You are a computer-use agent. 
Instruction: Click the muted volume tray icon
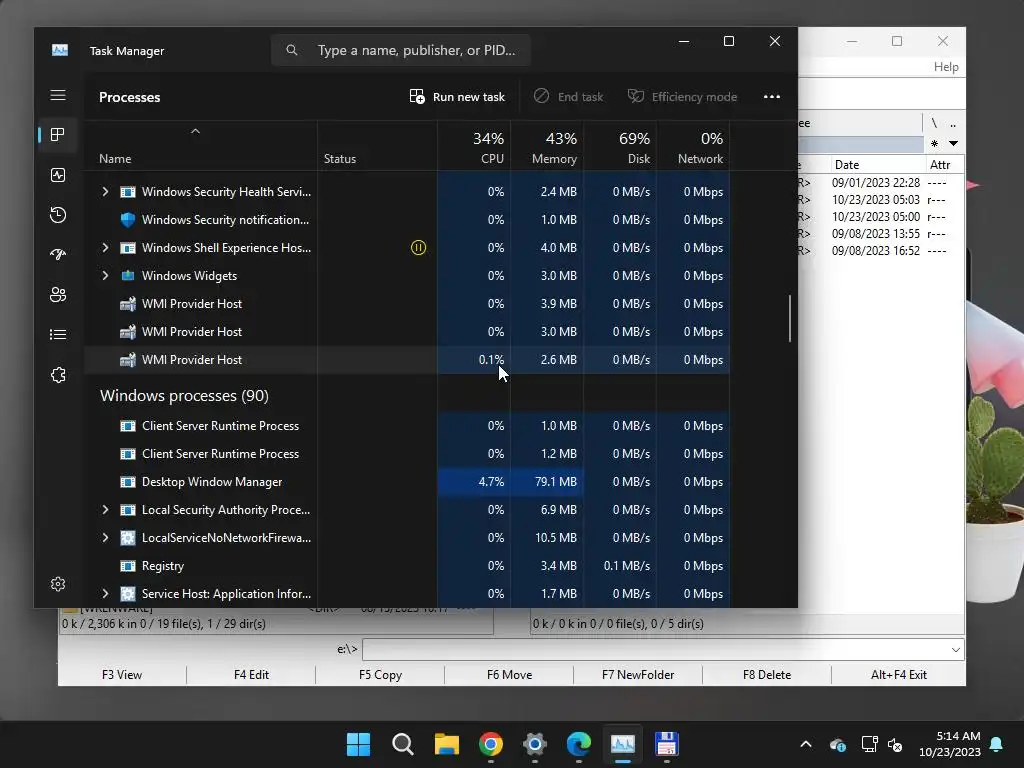coord(895,744)
